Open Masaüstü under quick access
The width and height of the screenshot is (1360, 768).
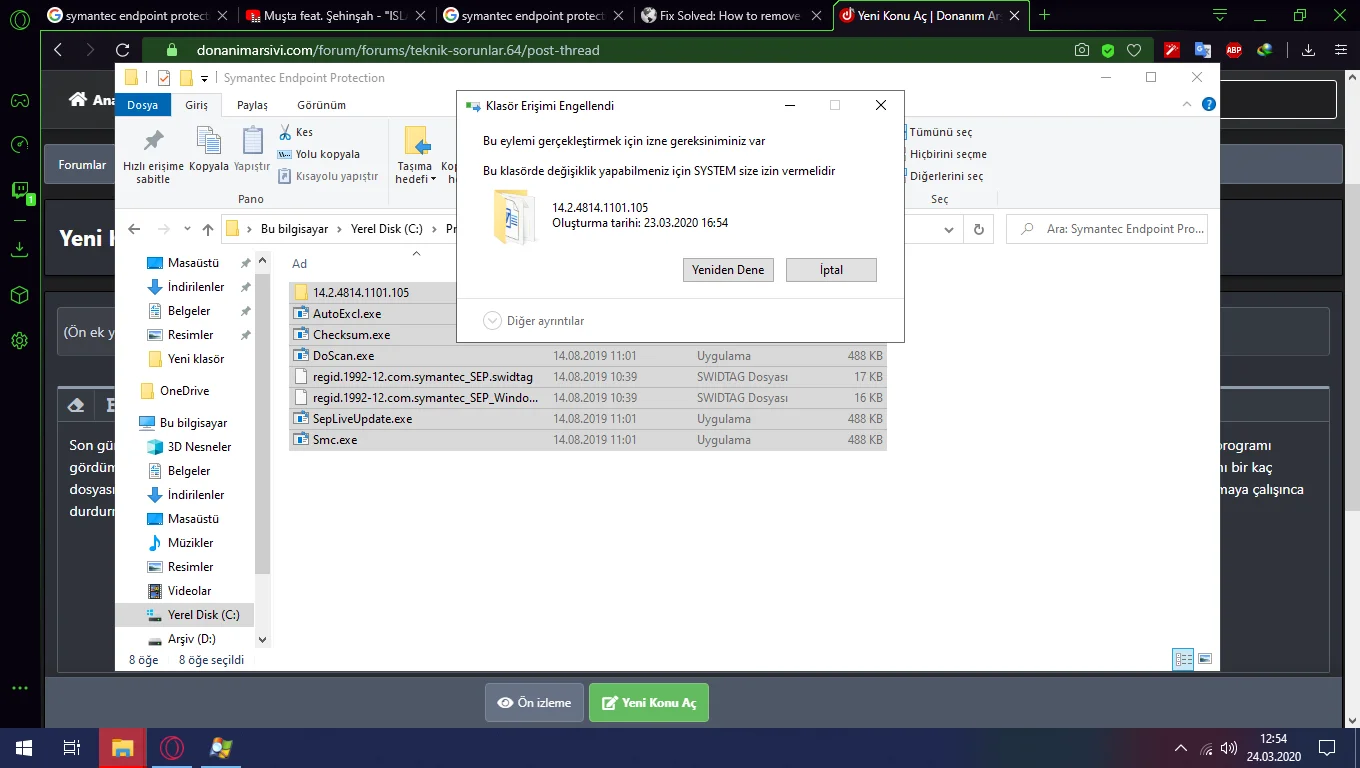pos(193,263)
